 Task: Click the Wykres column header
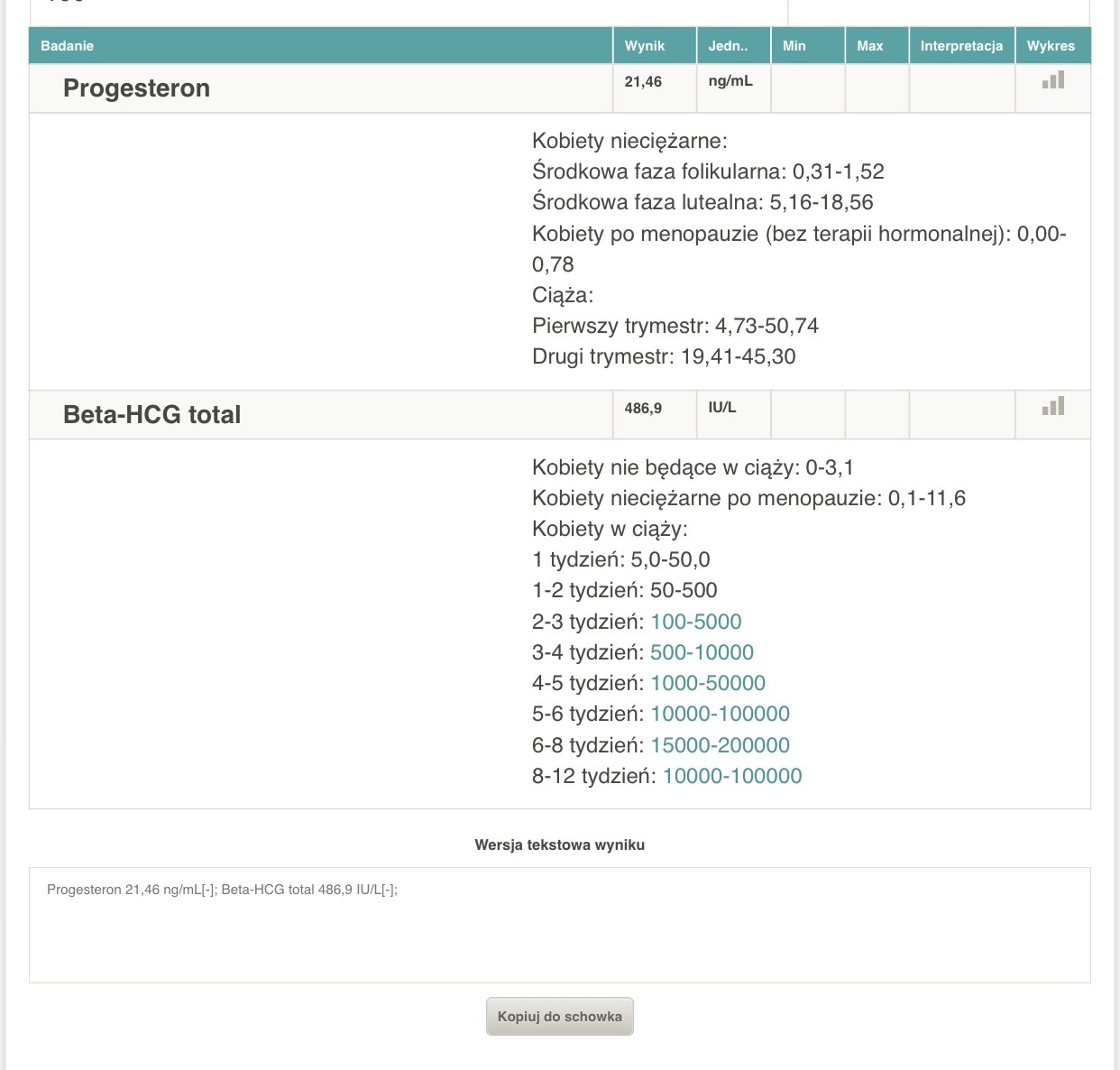(1051, 46)
